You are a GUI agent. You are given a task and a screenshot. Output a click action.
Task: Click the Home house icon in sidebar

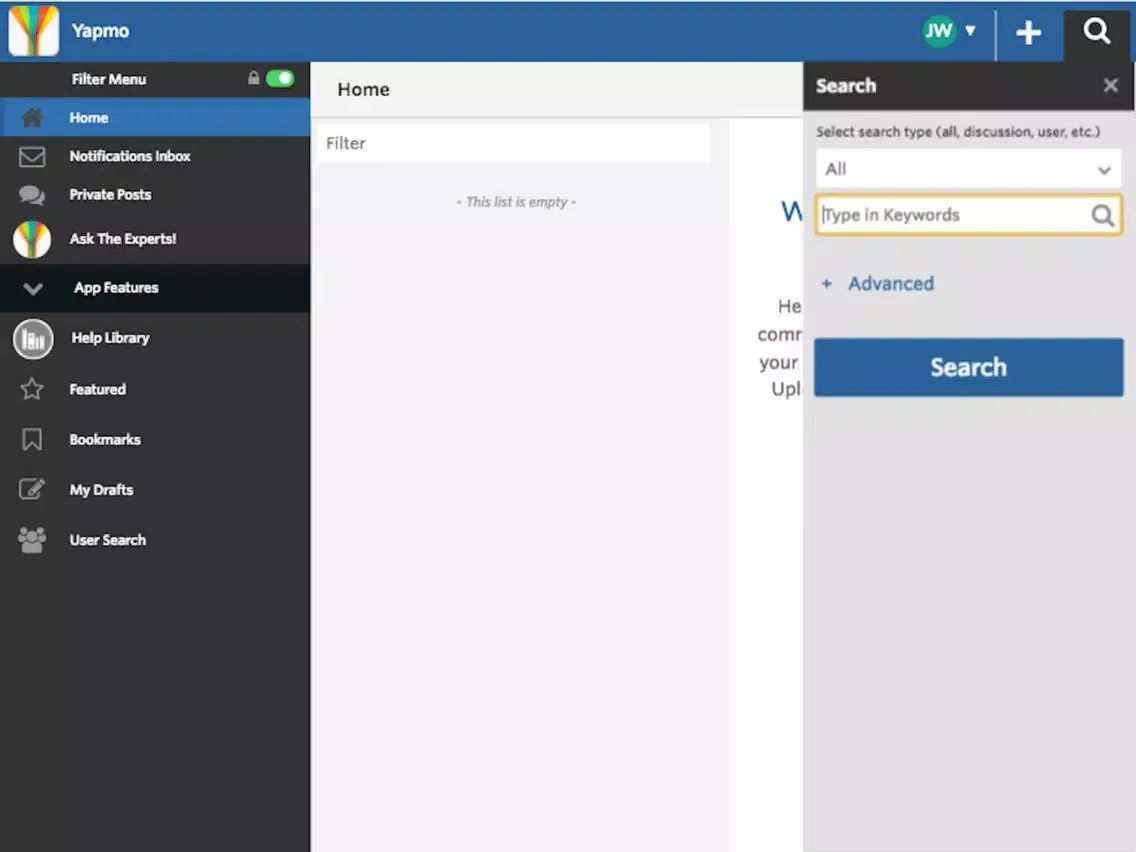pyautogui.click(x=32, y=117)
